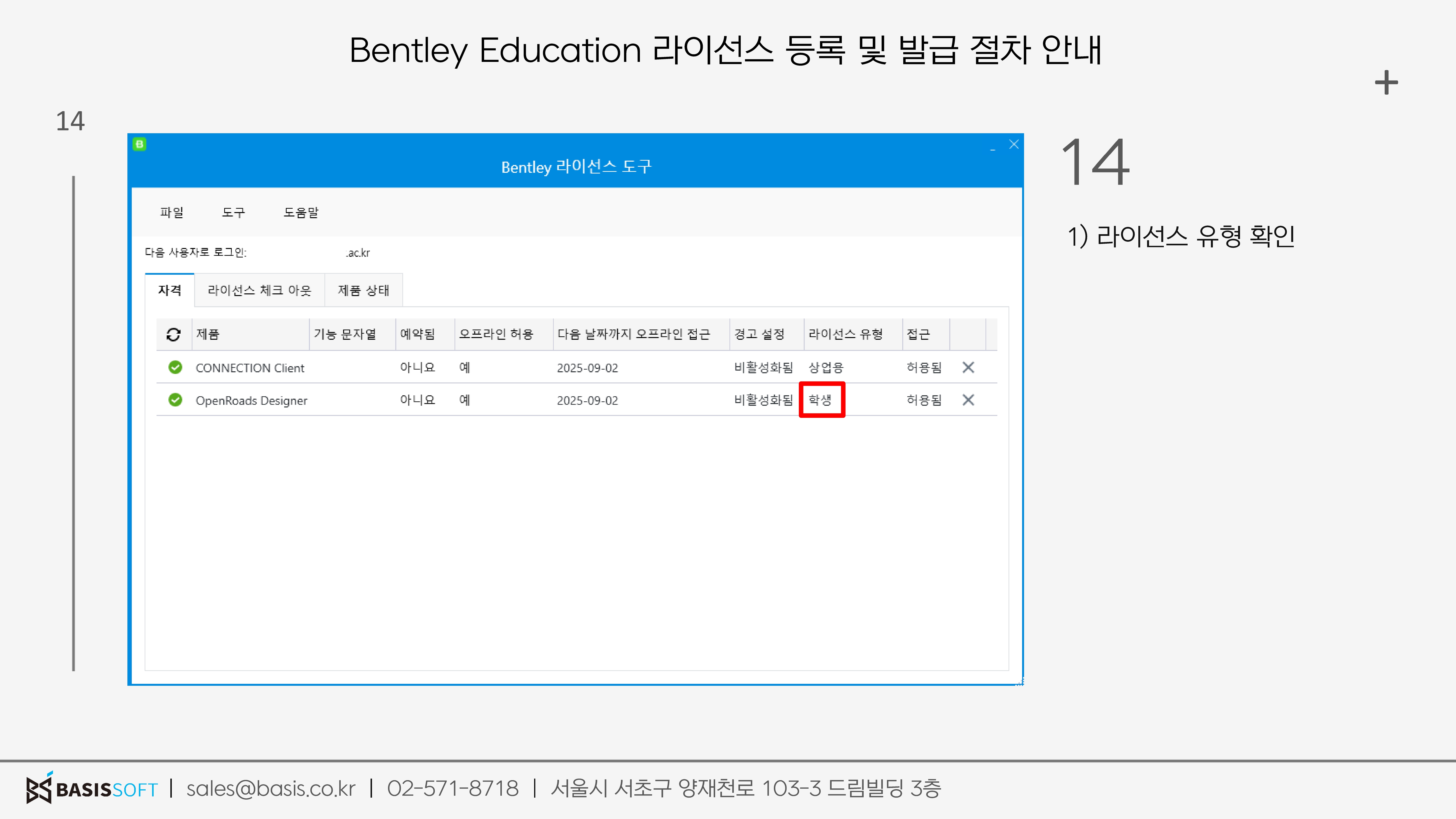Click 상업용 license type cell
This screenshot has height=819, width=1456.
pos(826,367)
